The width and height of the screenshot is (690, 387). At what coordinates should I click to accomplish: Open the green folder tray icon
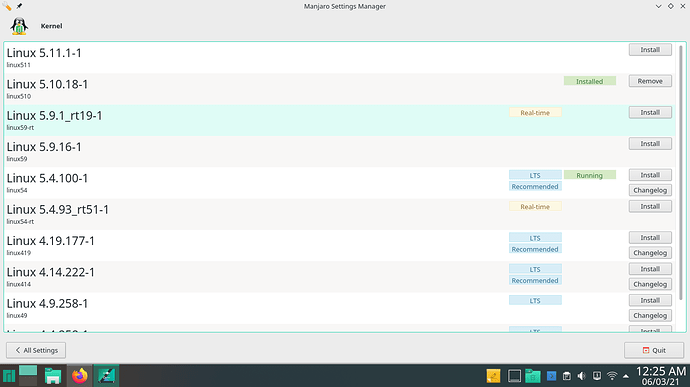click(x=532, y=376)
